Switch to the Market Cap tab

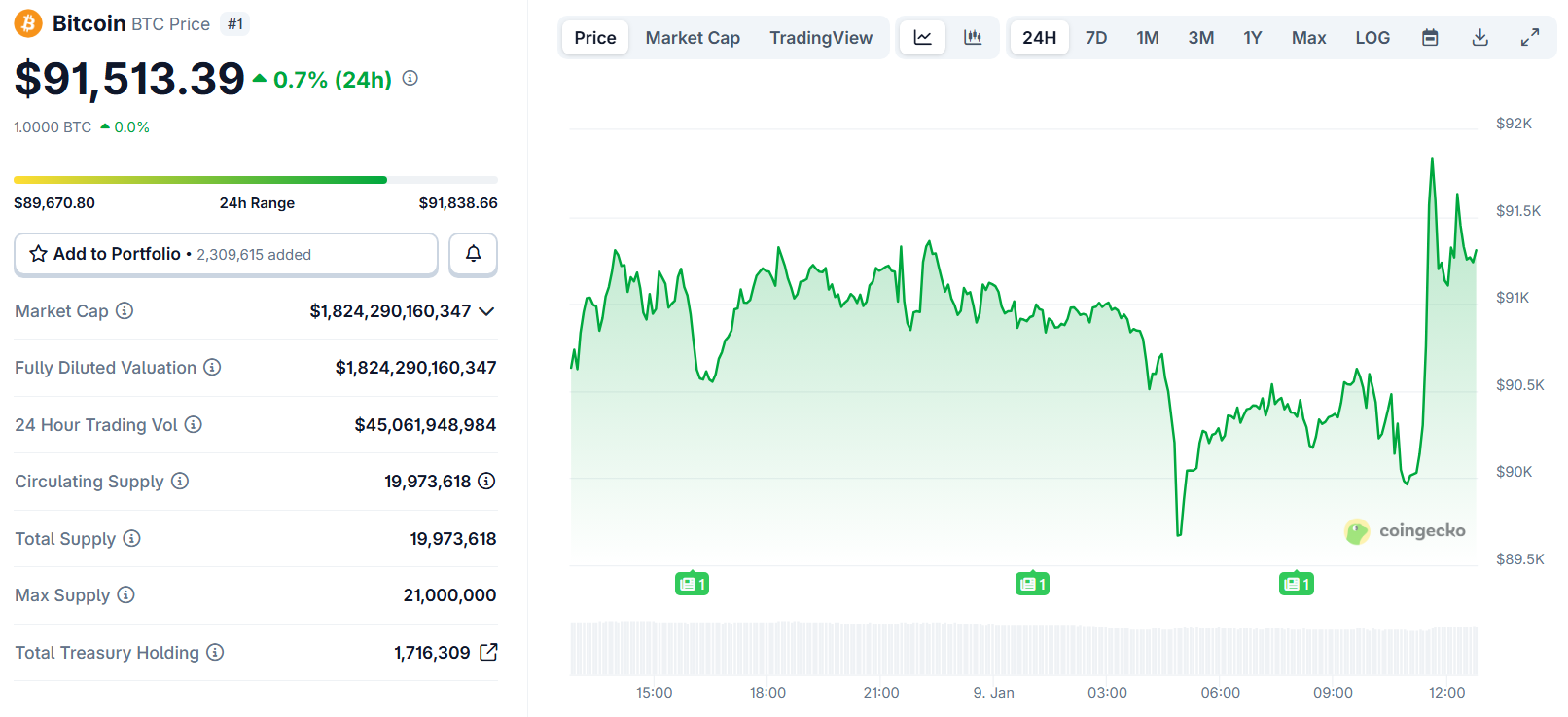[x=693, y=38]
